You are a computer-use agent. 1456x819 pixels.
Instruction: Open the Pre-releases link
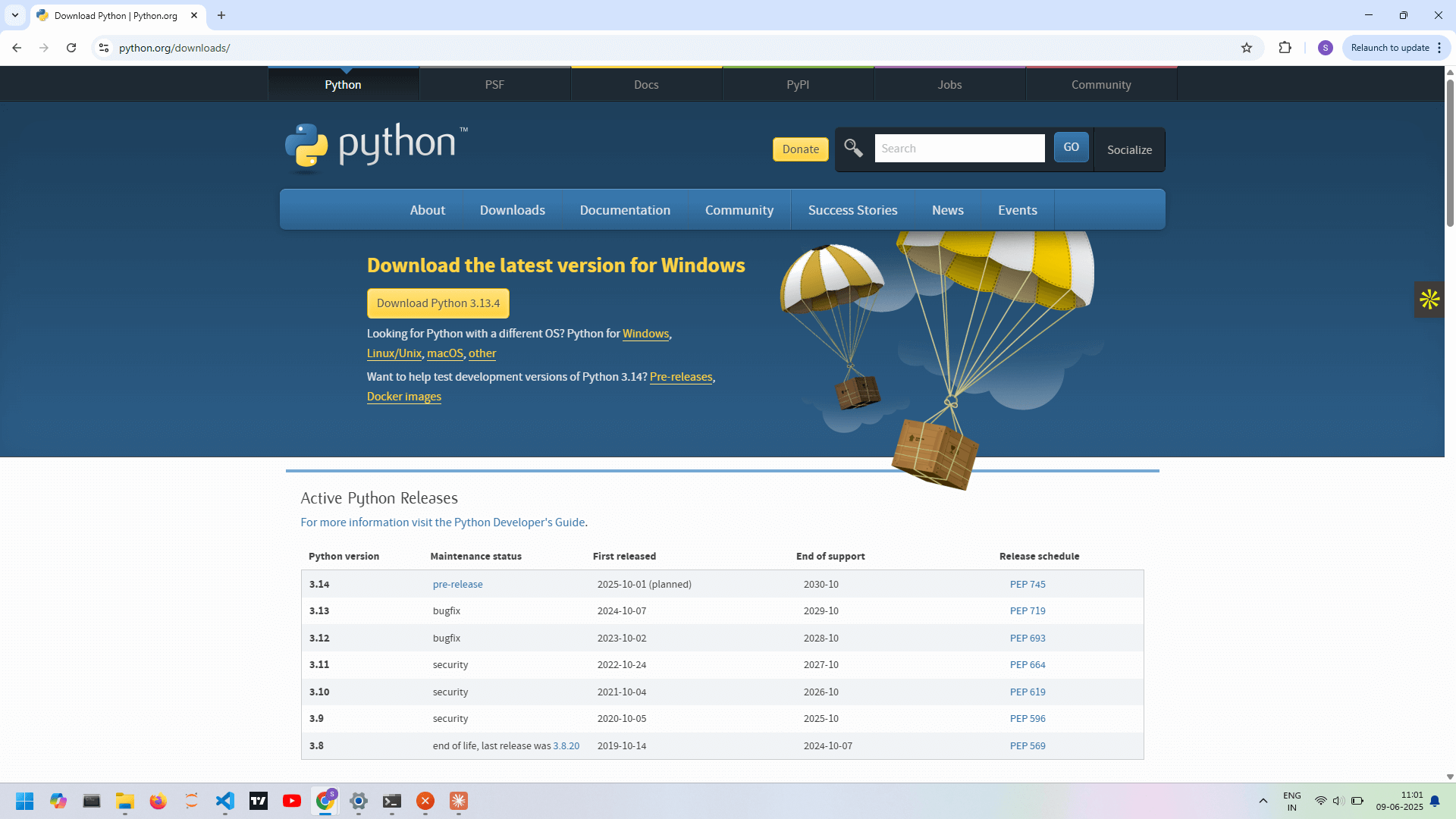(681, 377)
